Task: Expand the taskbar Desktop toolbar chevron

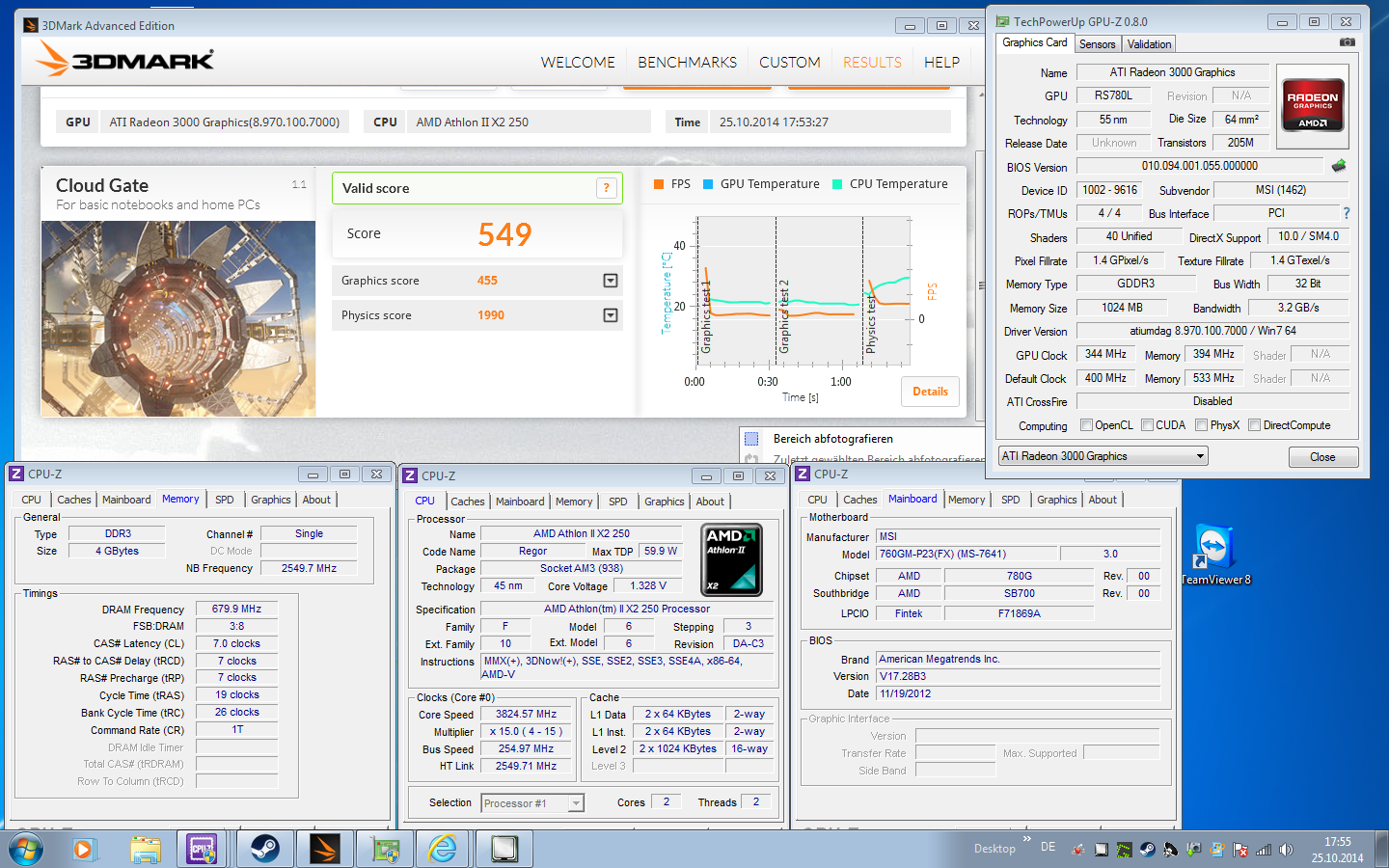Action: (x=1026, y=839)
